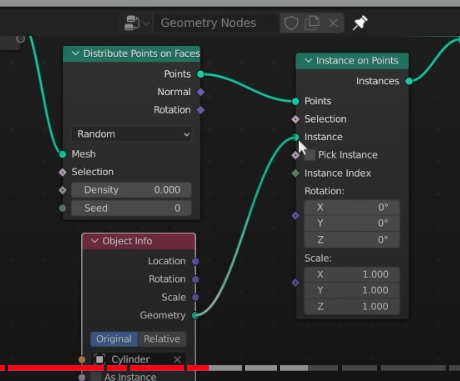
Task: Click the Rotation Z field
Action: (x=352, y=240)
